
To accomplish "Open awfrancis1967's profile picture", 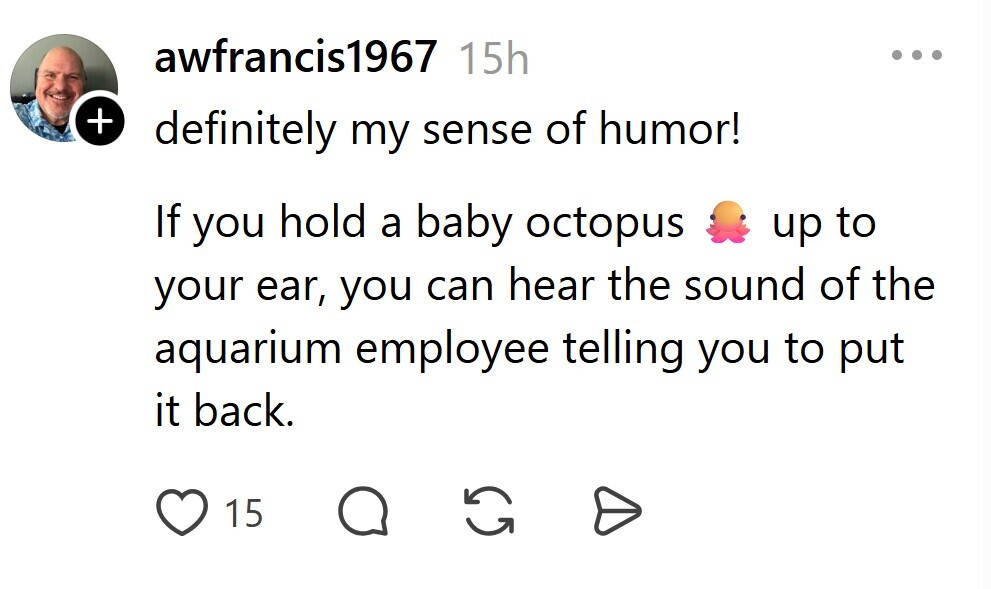I will (x=63, y=88).
